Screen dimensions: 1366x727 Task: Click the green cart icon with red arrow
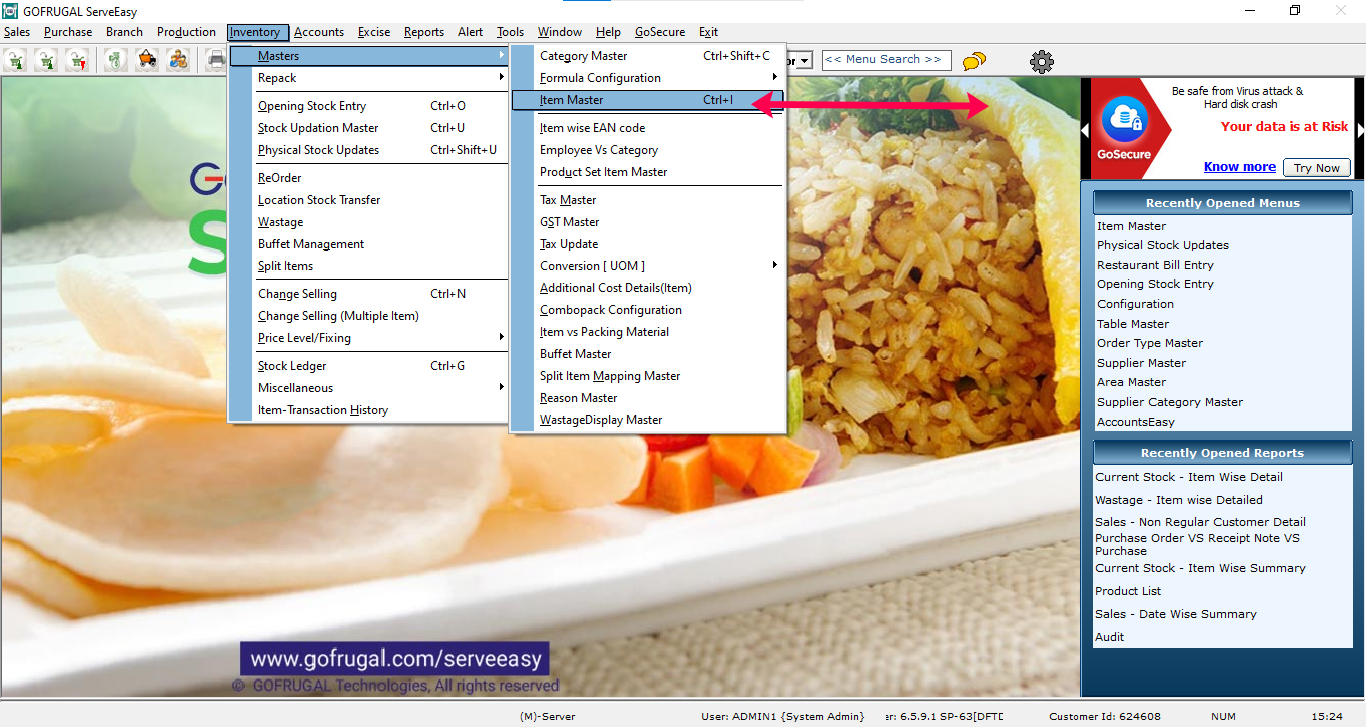tap(77, 60)
